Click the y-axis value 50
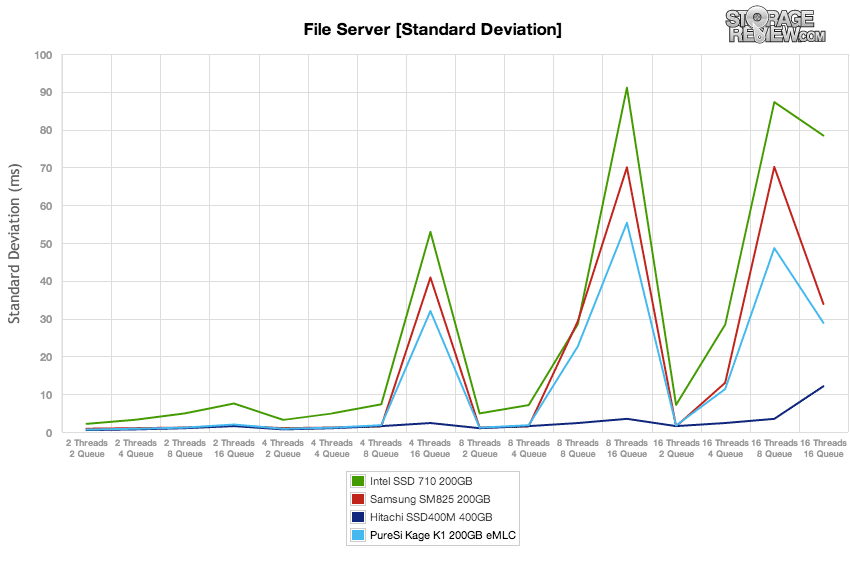The height and width of the screenshot is (567, 850). tap(46, 244)
